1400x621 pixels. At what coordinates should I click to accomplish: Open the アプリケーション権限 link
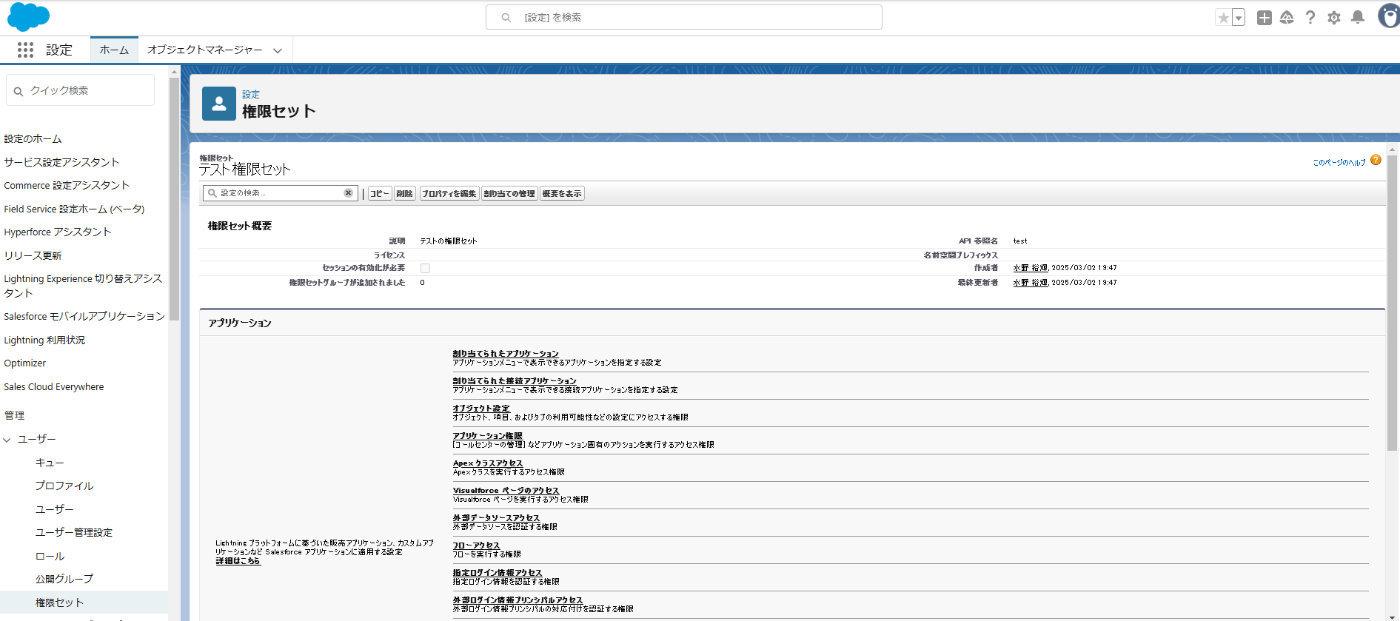pyautogui.click(x=487, y=435)
